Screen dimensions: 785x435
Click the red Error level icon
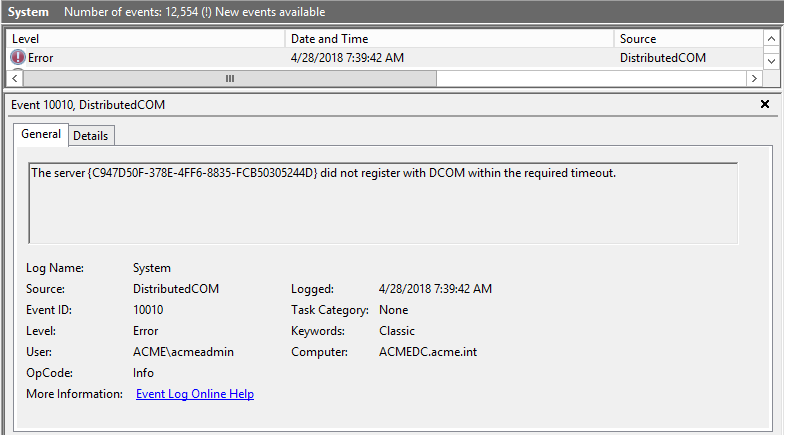point(18,58)
